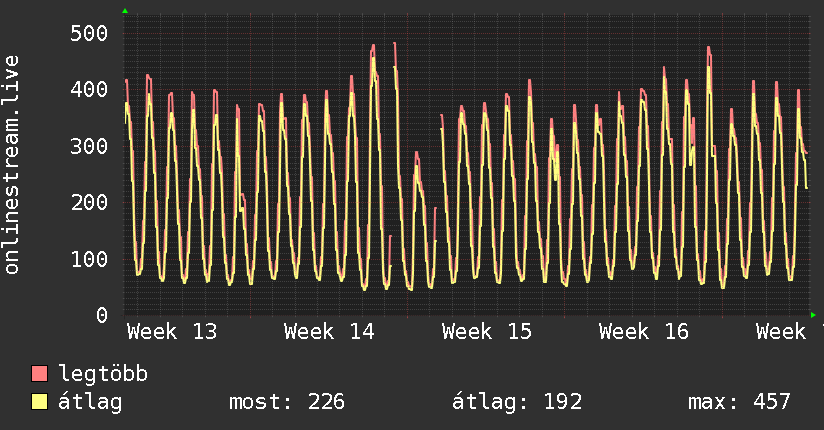The height and width of the screenshot is (430, 824).
Task: Select the legtöbb legend label
Action: (103, 374)
